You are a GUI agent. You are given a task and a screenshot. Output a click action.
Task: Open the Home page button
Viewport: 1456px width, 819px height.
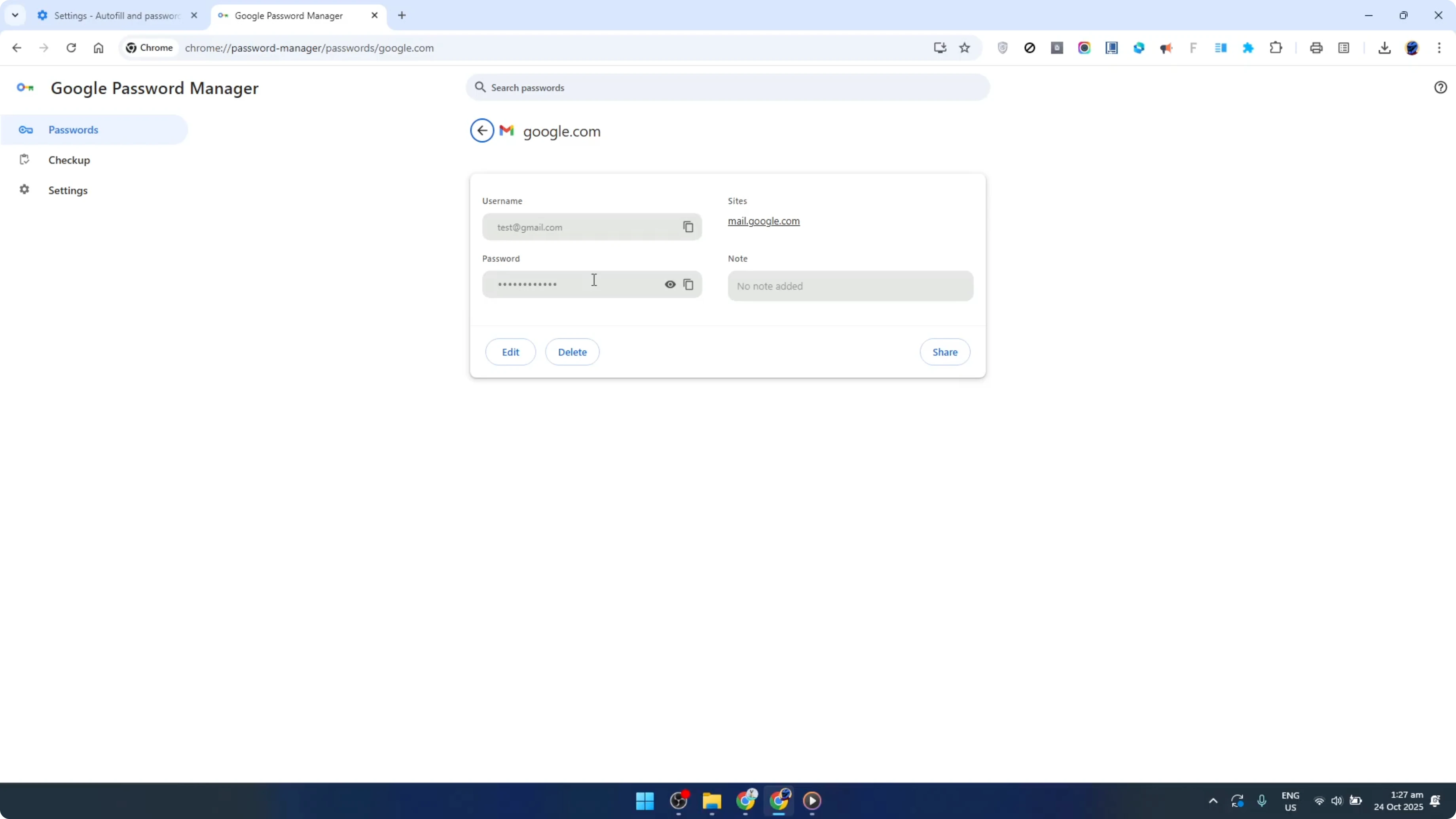coord(99,48)
